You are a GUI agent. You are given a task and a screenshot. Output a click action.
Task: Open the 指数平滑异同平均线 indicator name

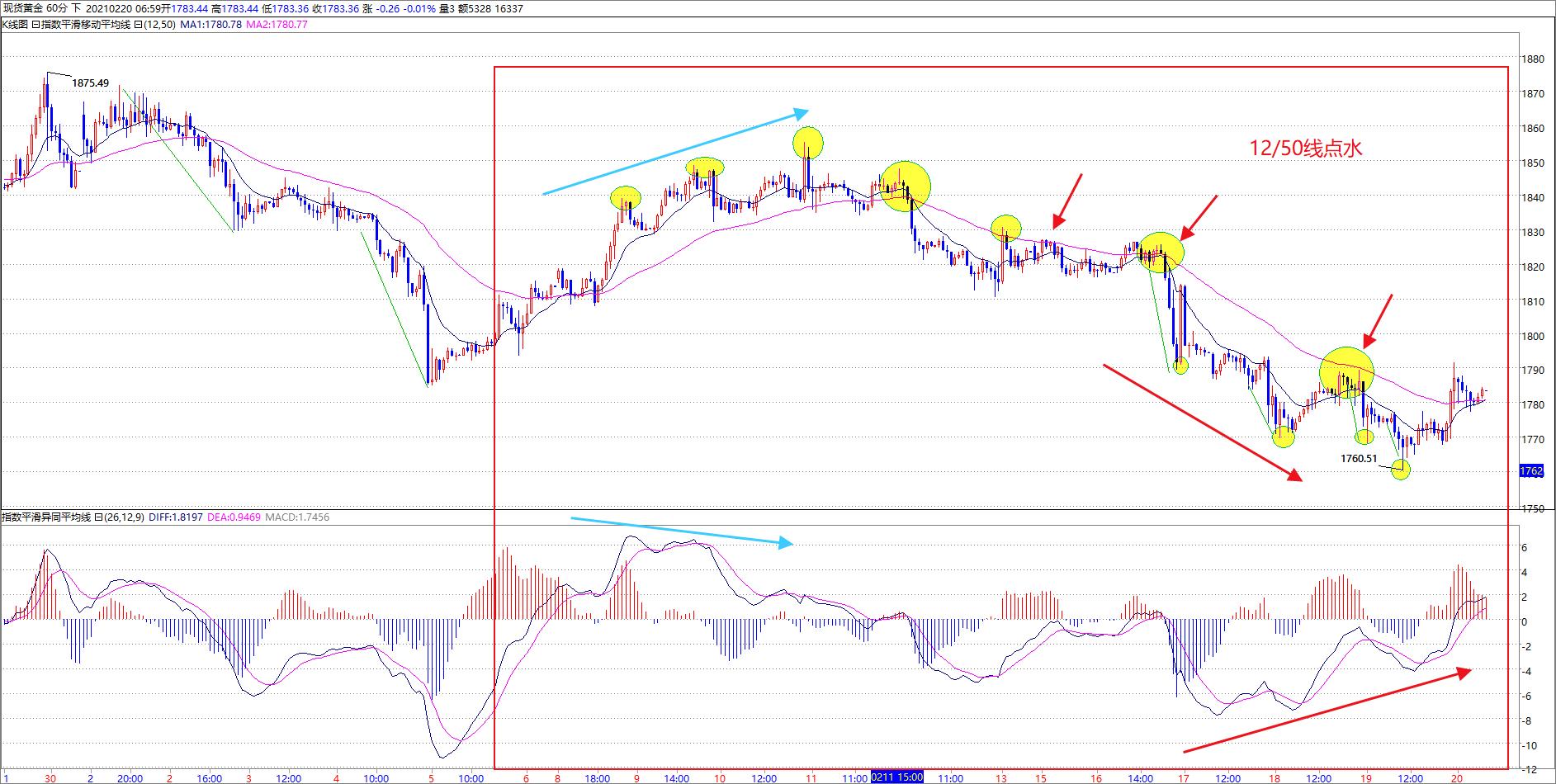pyautogui.click(x=47, y=517)
